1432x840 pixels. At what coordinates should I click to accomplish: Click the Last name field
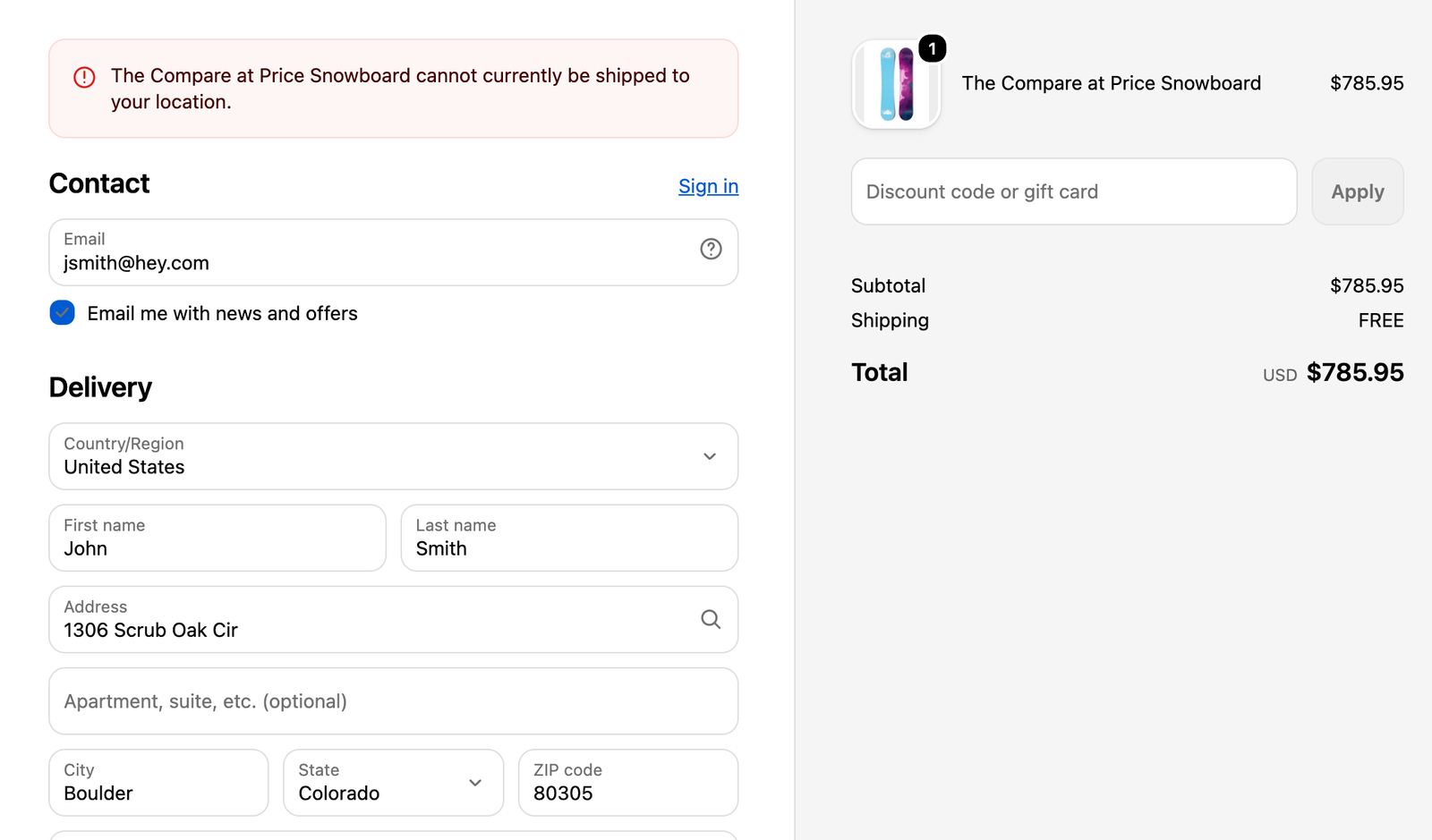pyautogui.click(x=569, y=538)
